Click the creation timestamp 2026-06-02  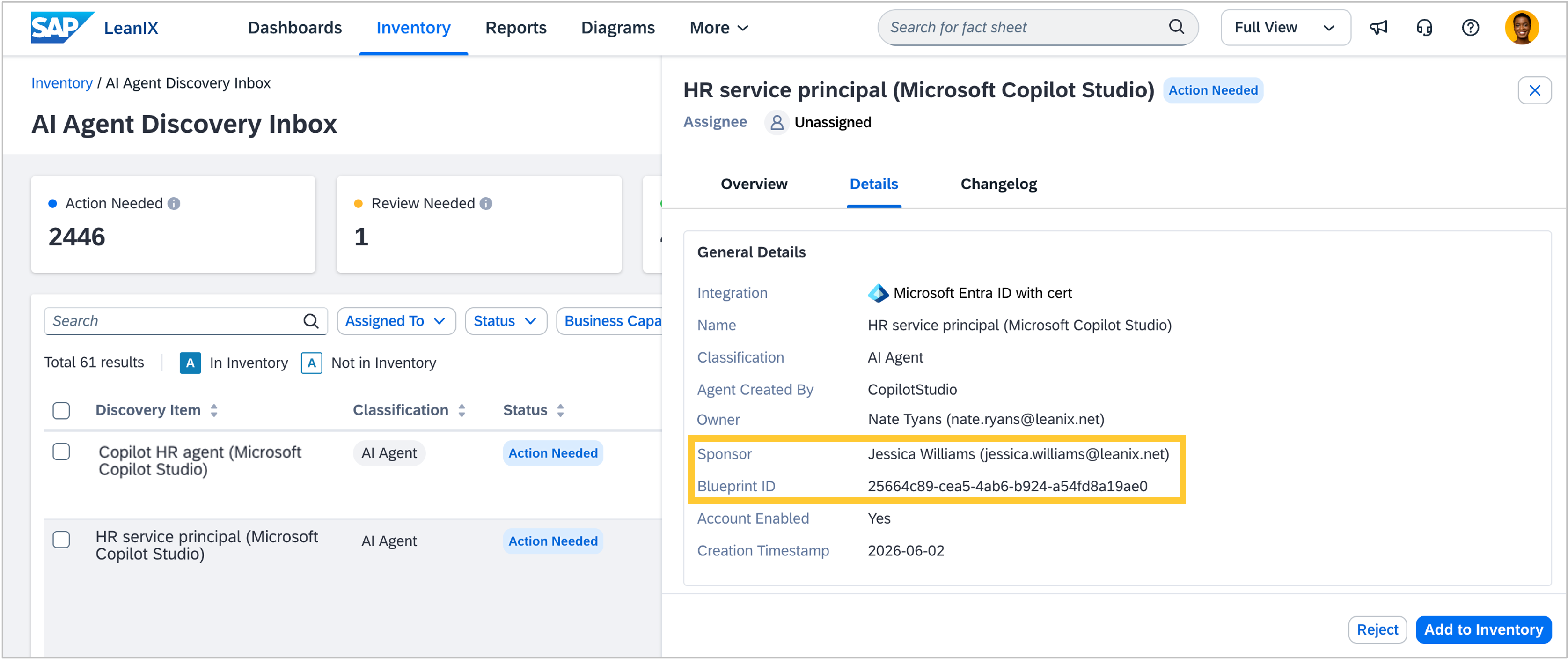click(x=906, y=551)
